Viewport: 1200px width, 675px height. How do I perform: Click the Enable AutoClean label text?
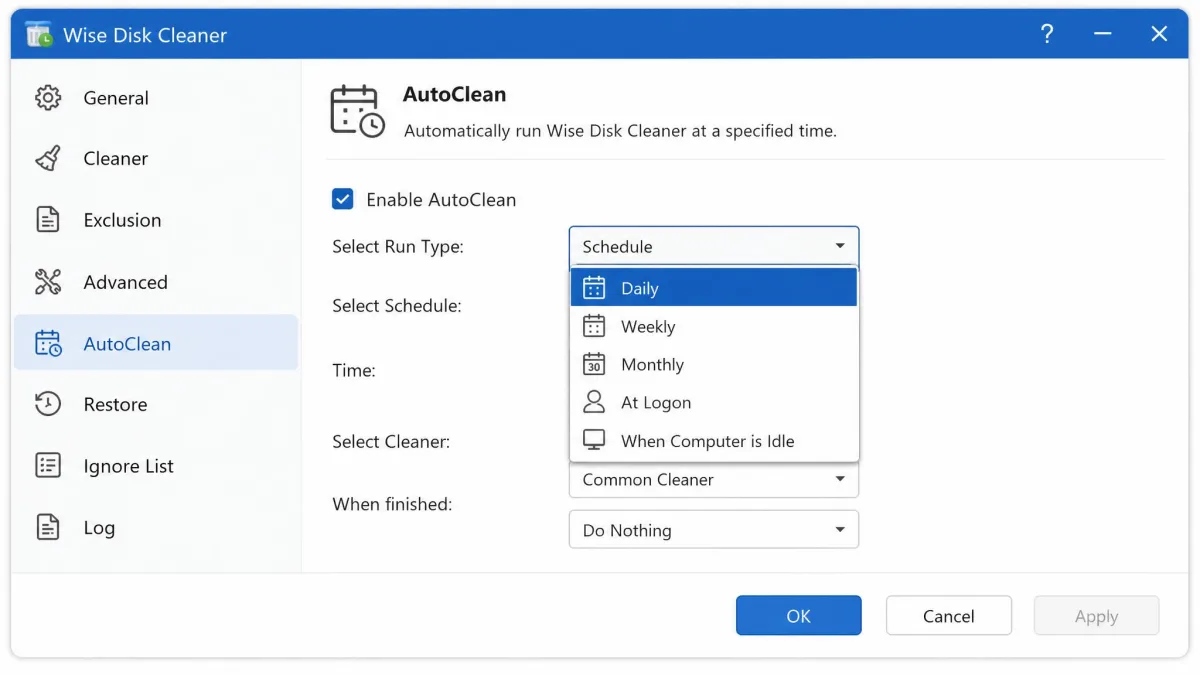(441, 199)
